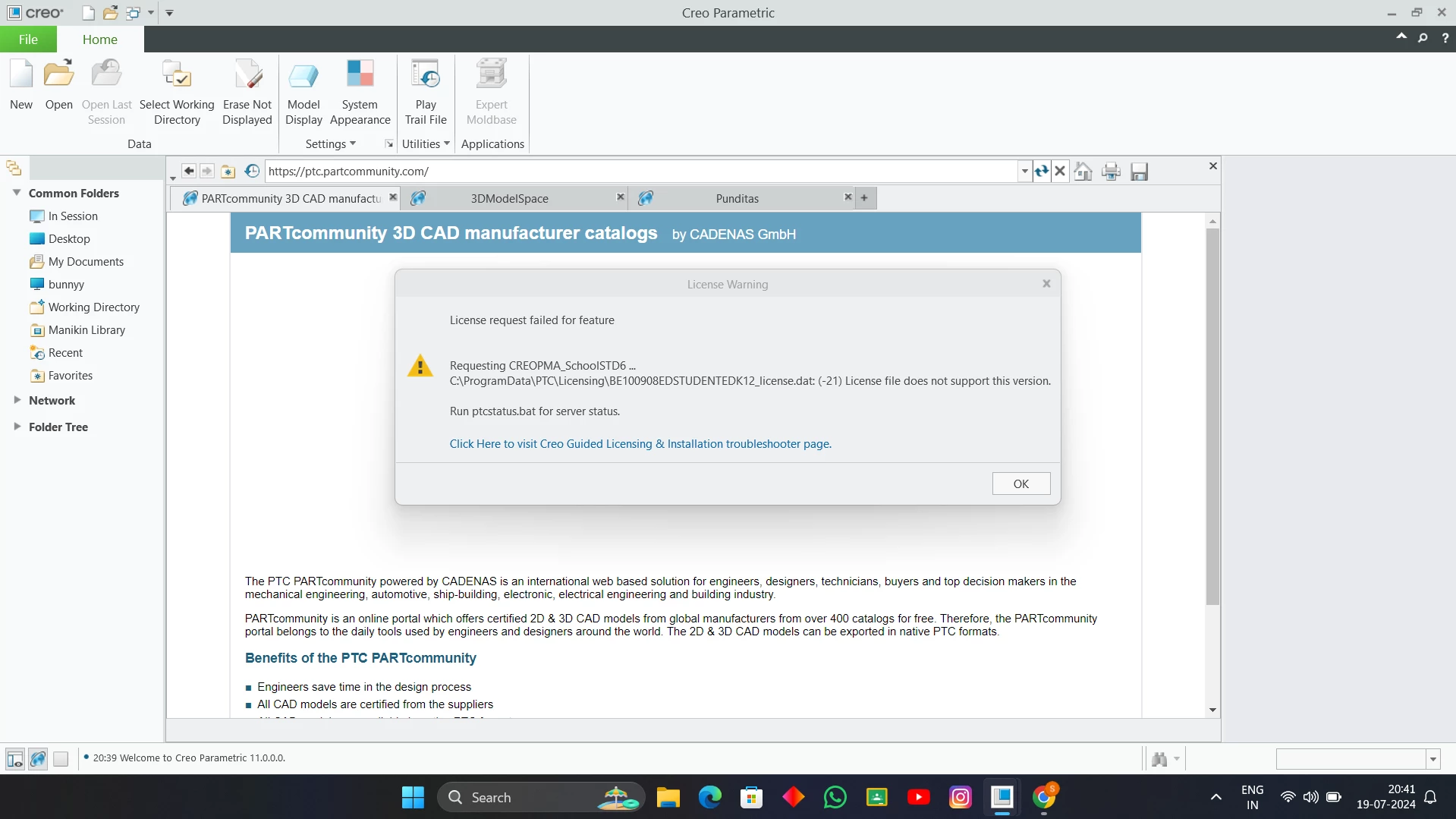Open System Appearance settings
Image resolution: width=1456 pixels, height=819 pixels.
point(360,93)
